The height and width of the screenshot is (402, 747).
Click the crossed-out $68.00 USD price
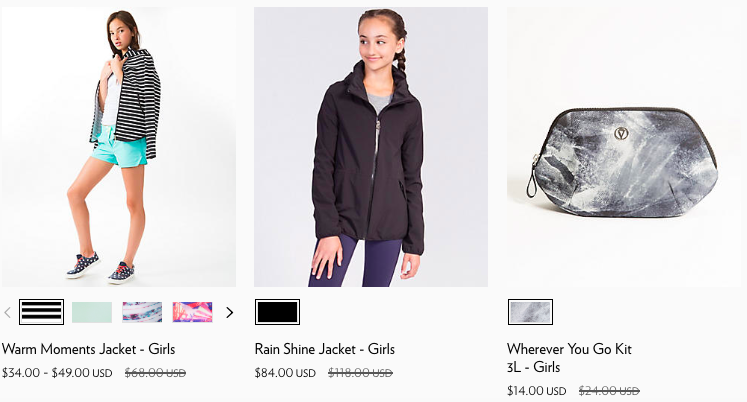tap(155, 372)
